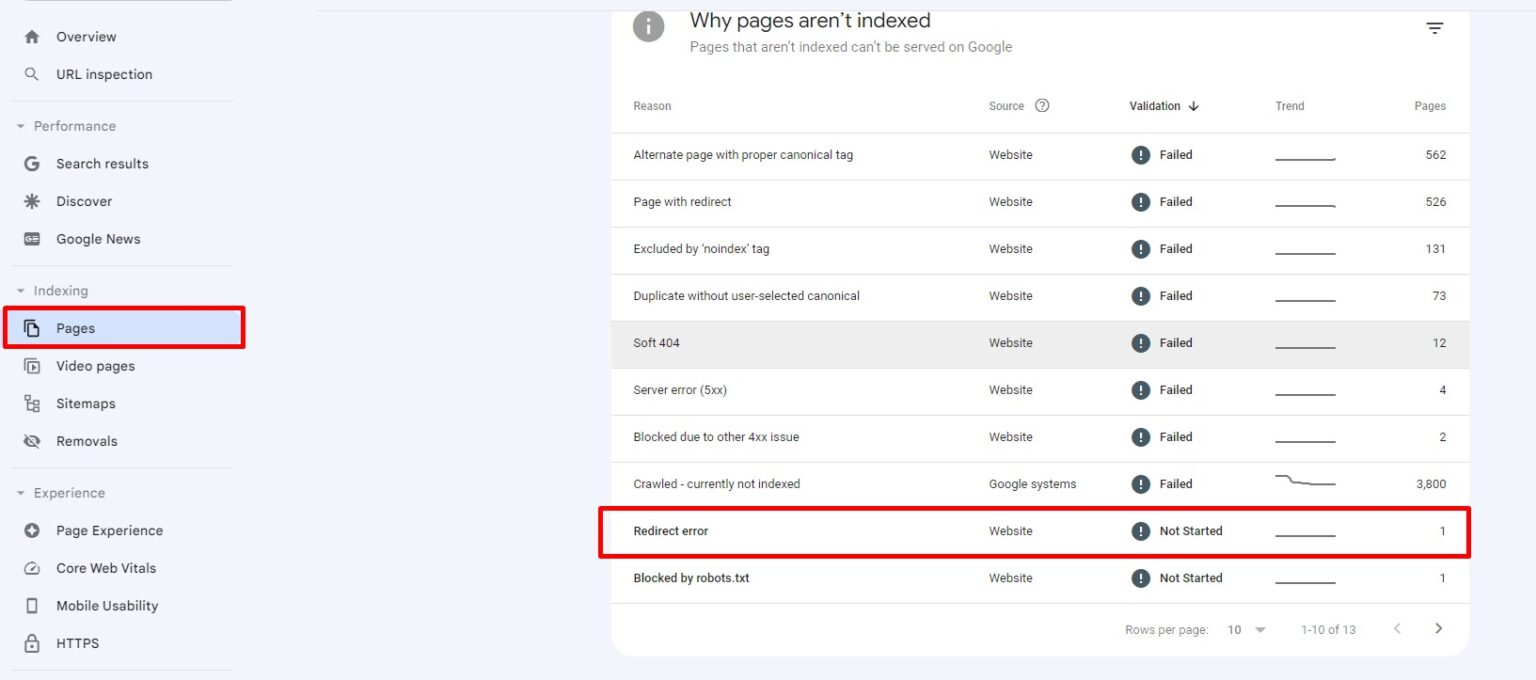This screenshot has height=680, width=1536.
Task: Select Sitemaps in the sidebar
Action: [85, 403]
